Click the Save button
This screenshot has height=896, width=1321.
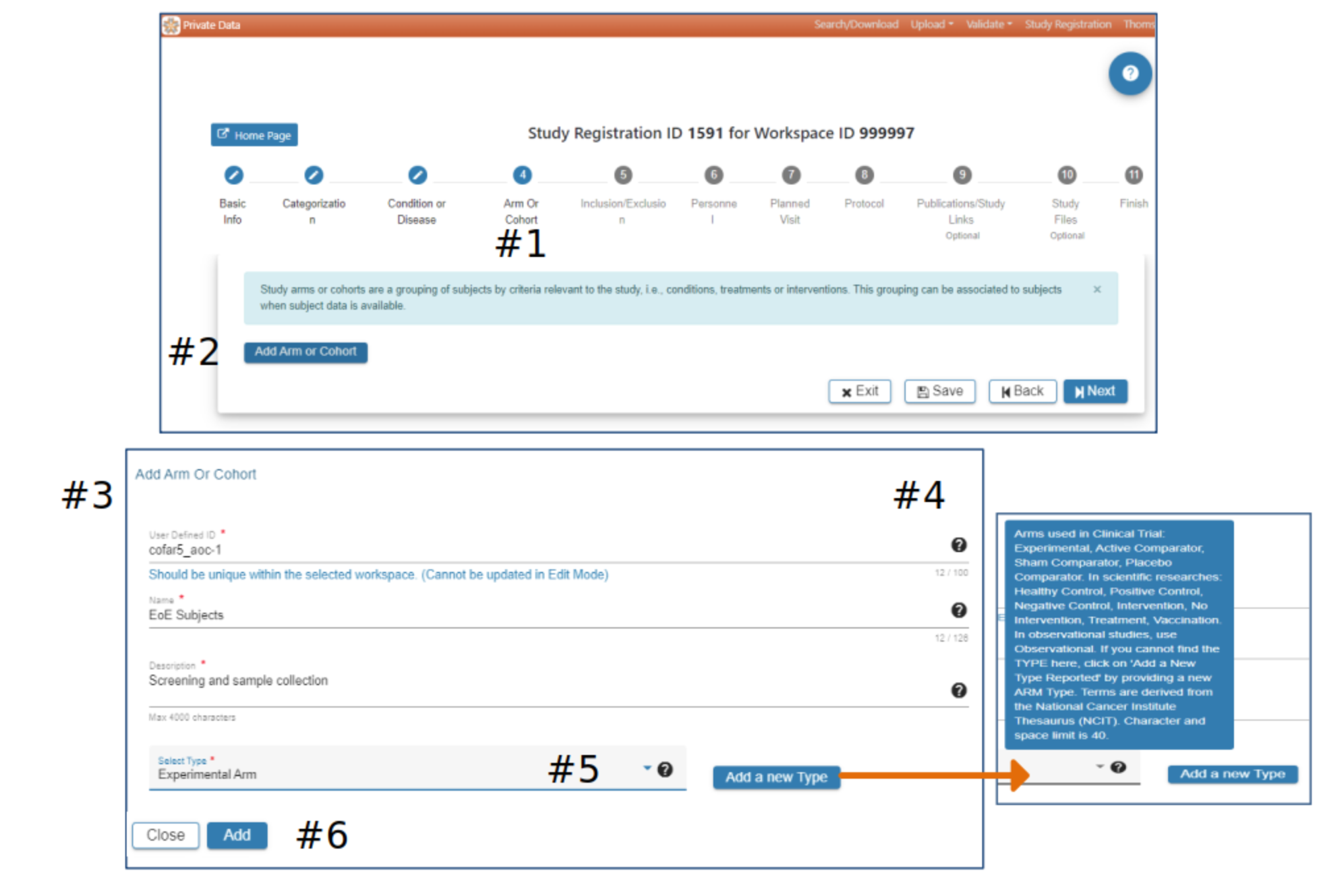(x=939, y=391)
